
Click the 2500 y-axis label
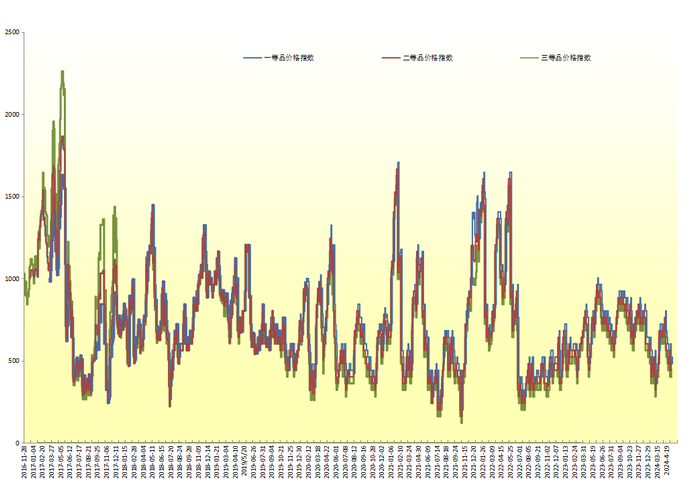(12, 32)
